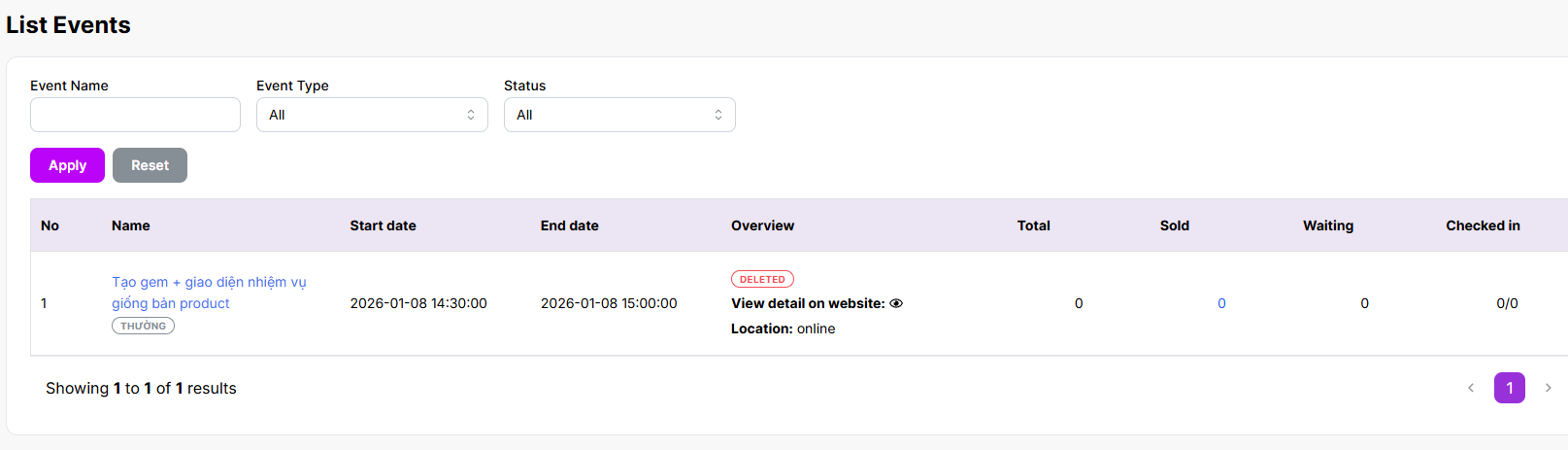Click the No column header
Screen dimensions: 1568x450
coord(50,225)
